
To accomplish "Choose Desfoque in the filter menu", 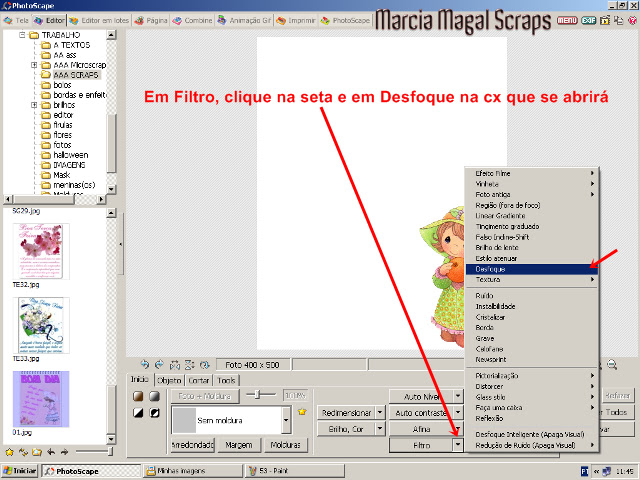I will [532, 269].
